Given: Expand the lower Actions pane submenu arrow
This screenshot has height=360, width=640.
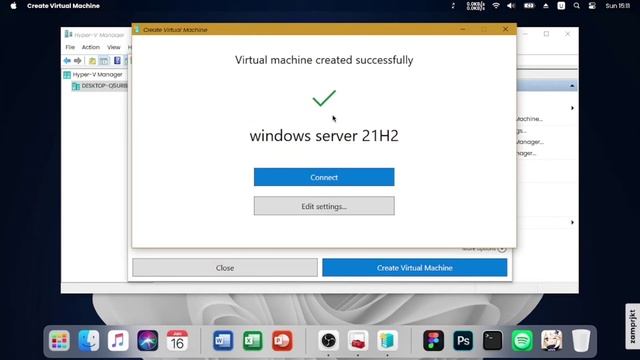Looking at the screenshot, I should (x=572, y=222).
